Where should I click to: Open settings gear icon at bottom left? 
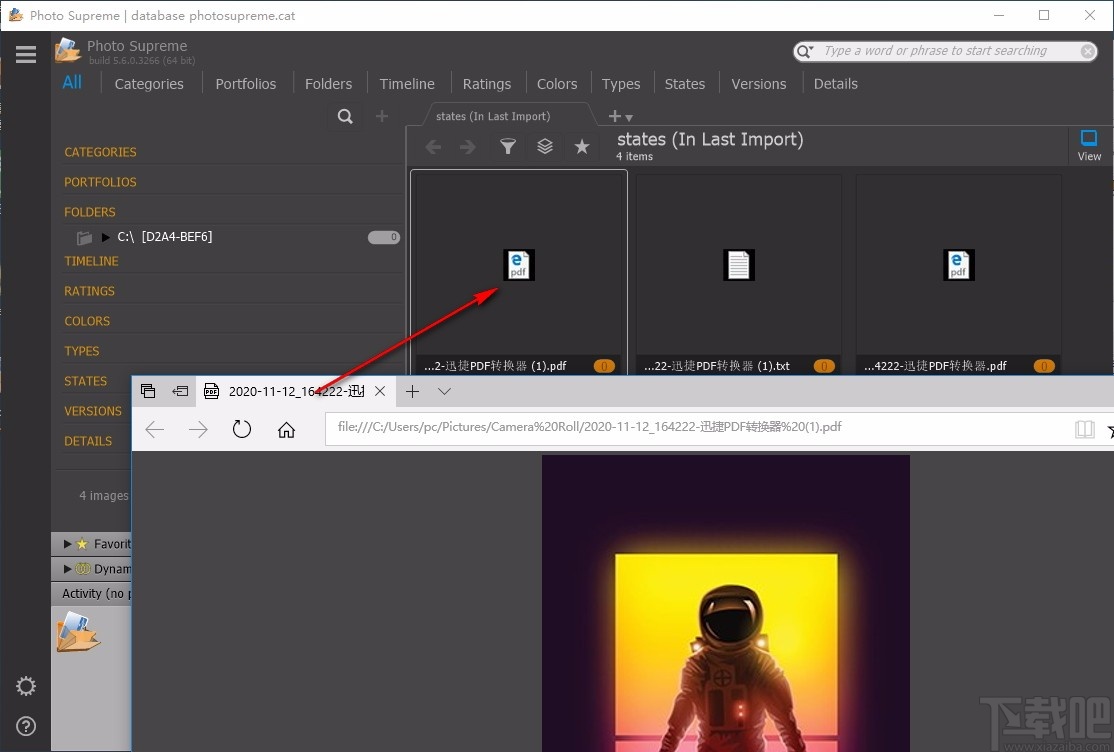[x=26, y=686]
